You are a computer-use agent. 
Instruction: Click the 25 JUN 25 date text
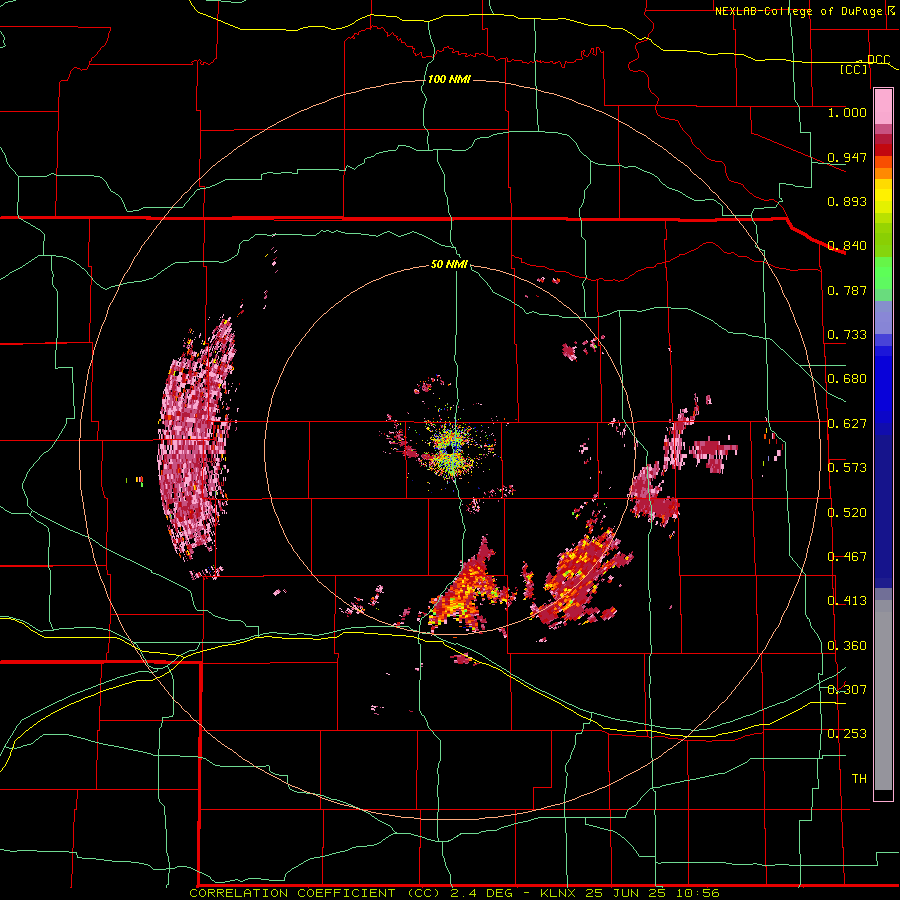625,893
